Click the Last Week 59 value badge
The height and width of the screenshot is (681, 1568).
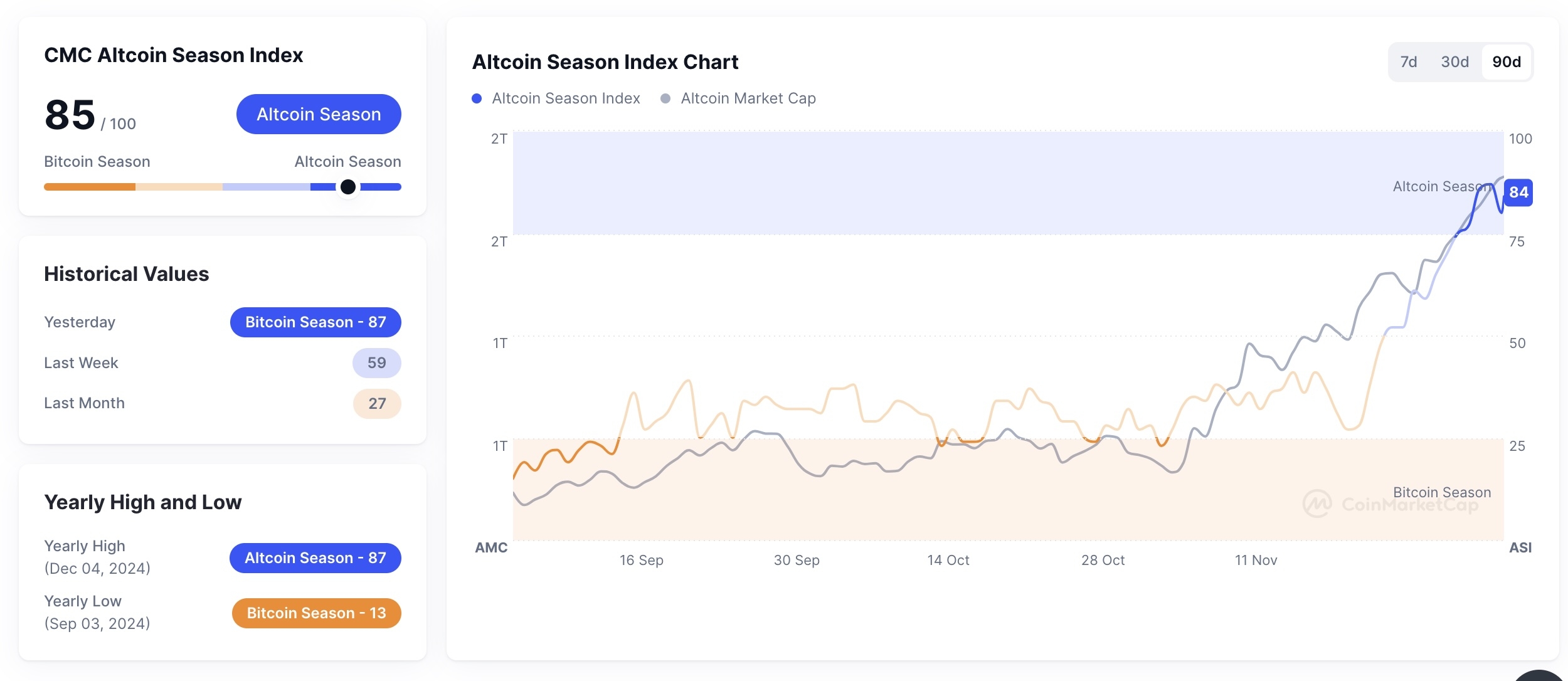(376, 363)
